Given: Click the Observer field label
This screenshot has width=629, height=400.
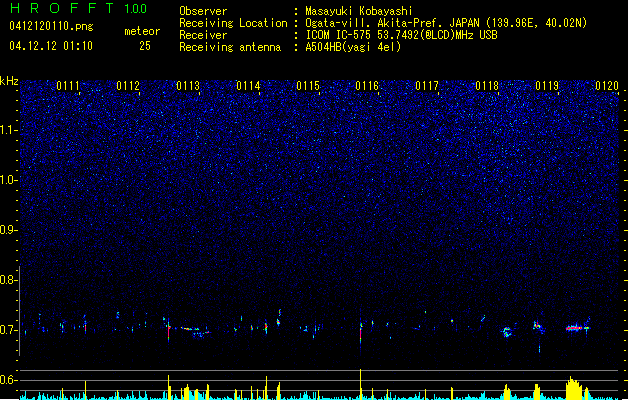Looking at the screenshot, I should tap(203, 11).
